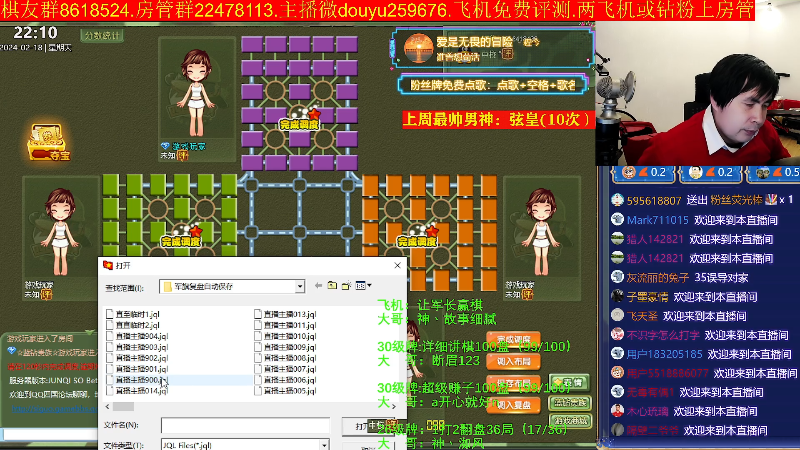Click the 蓝钻贵族 button
The height and width of the screenshot is (450, 800).
(570, 403)
